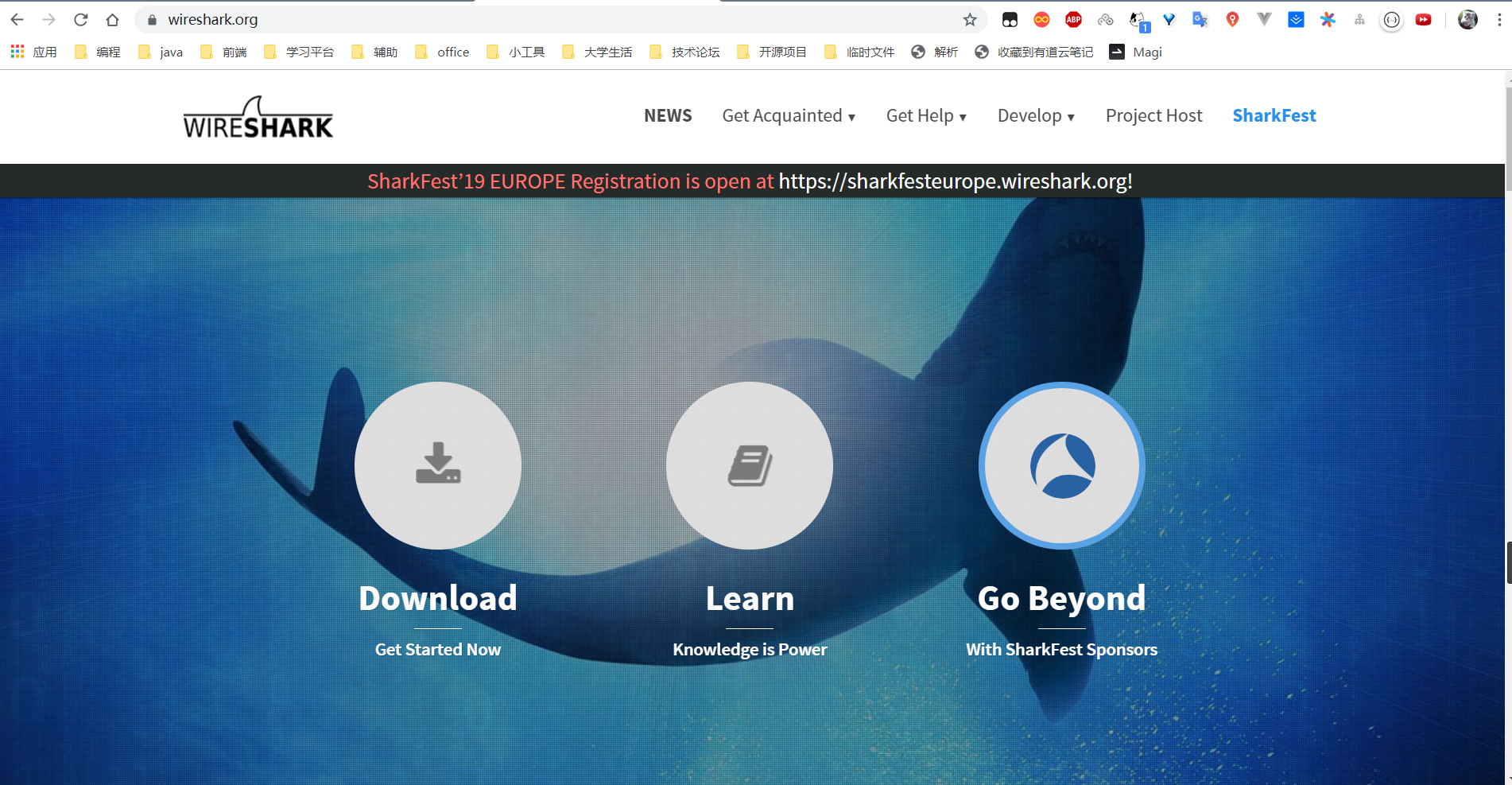Open the 辅助 bookmark folder

(374, 52)
